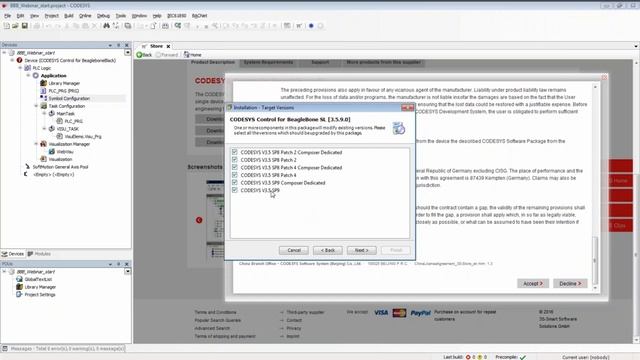Click Library Manager icon under Application

pos(43,83)
